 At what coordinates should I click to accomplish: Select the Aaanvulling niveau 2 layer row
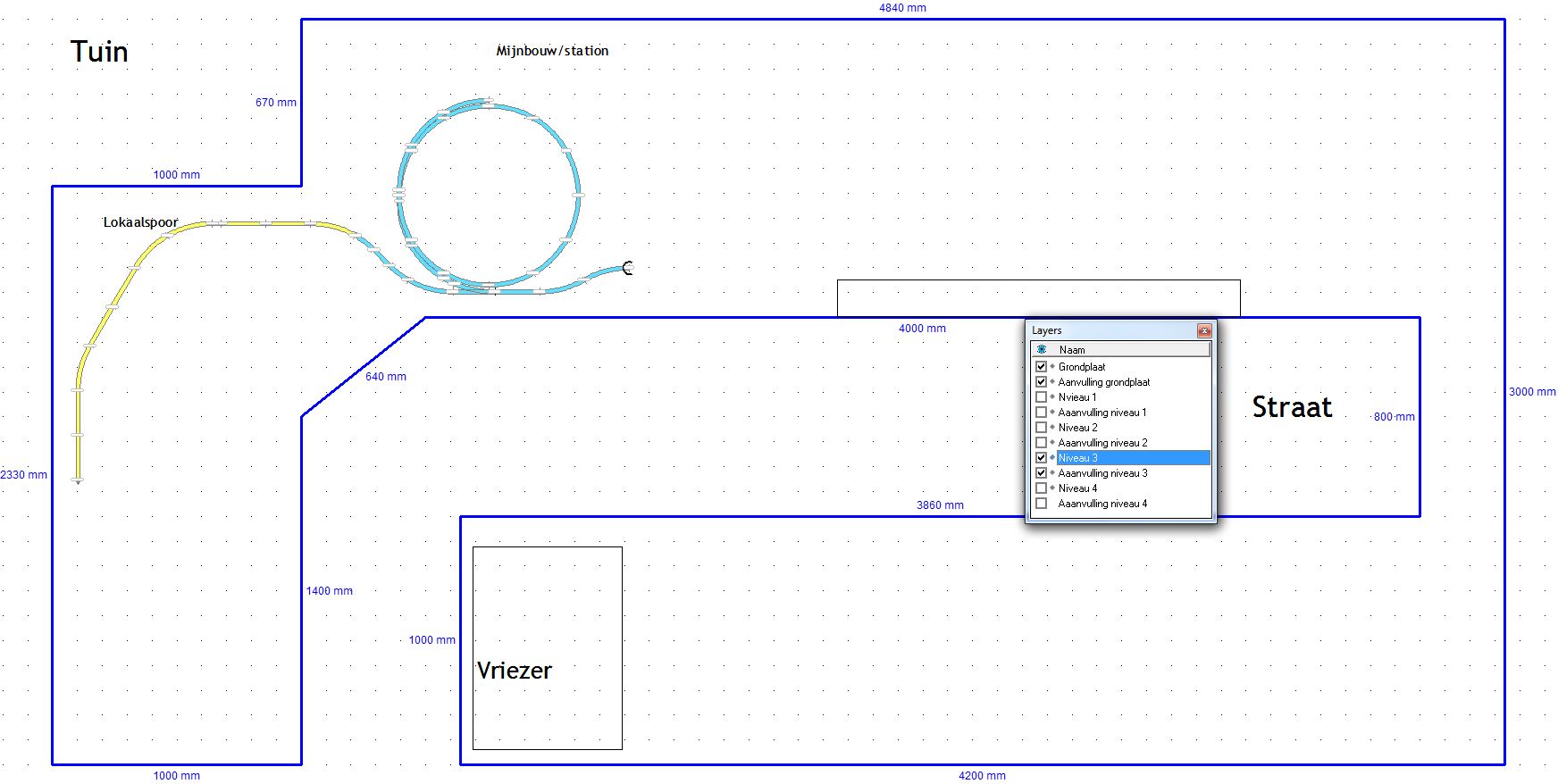pos(1121,442)
